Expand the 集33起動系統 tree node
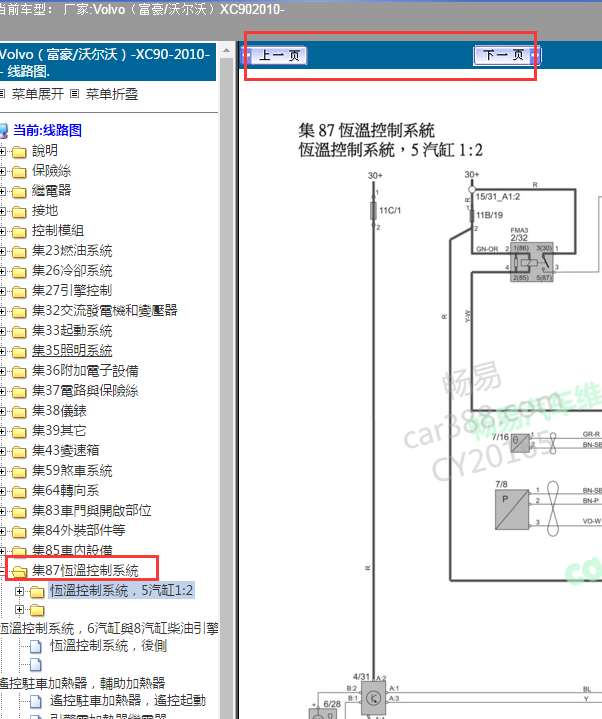Viewport: 602px width, 719px height. coord(2,331)
